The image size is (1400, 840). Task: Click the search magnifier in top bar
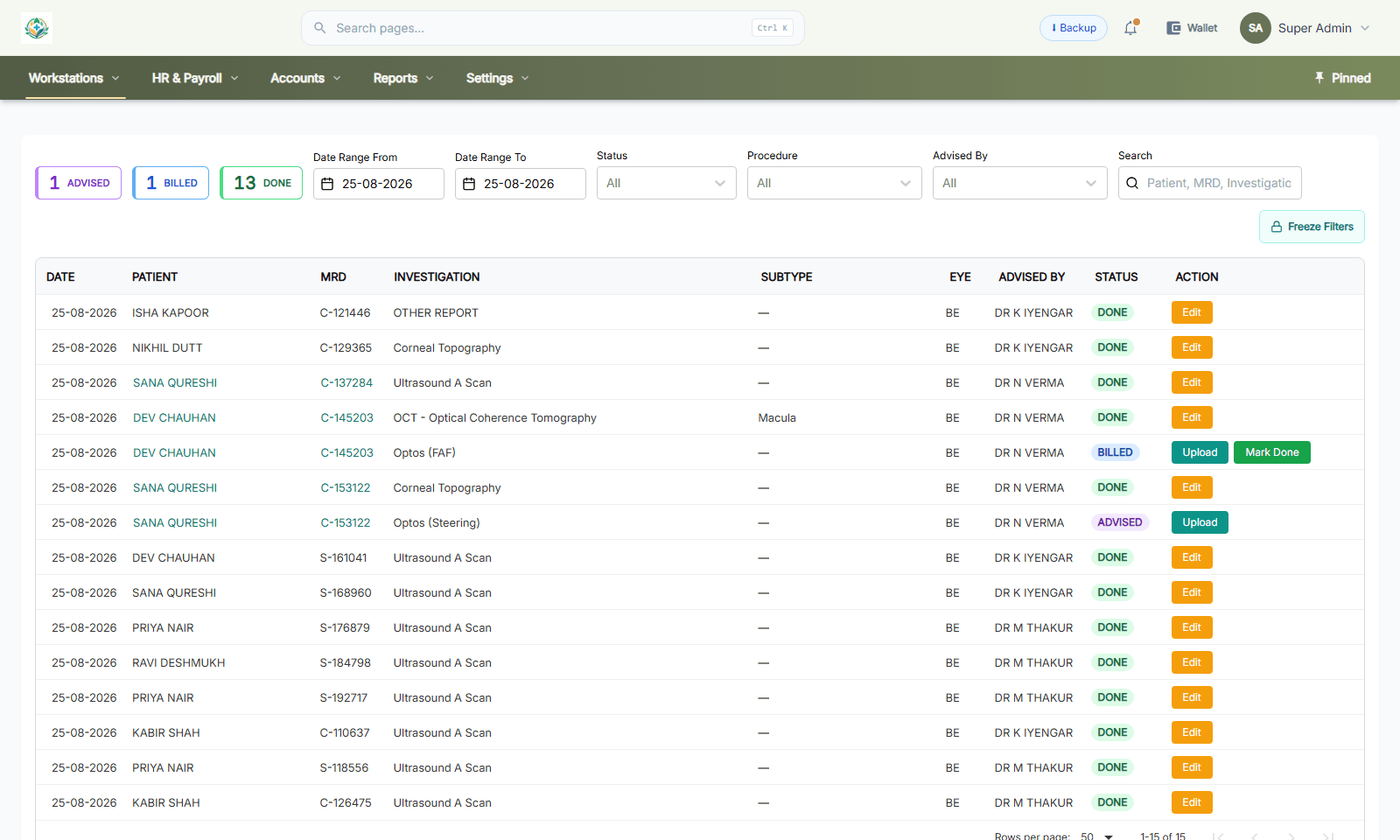[x=320, y=28]
